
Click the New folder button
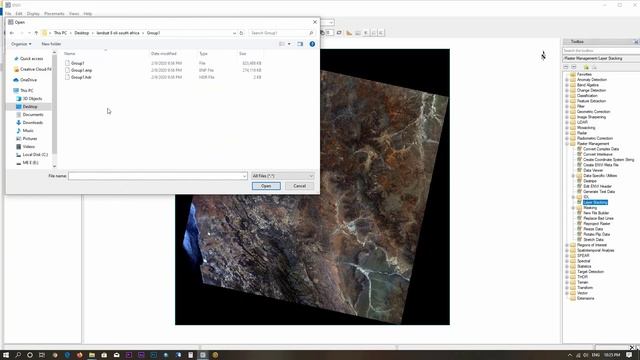(51, 44)
